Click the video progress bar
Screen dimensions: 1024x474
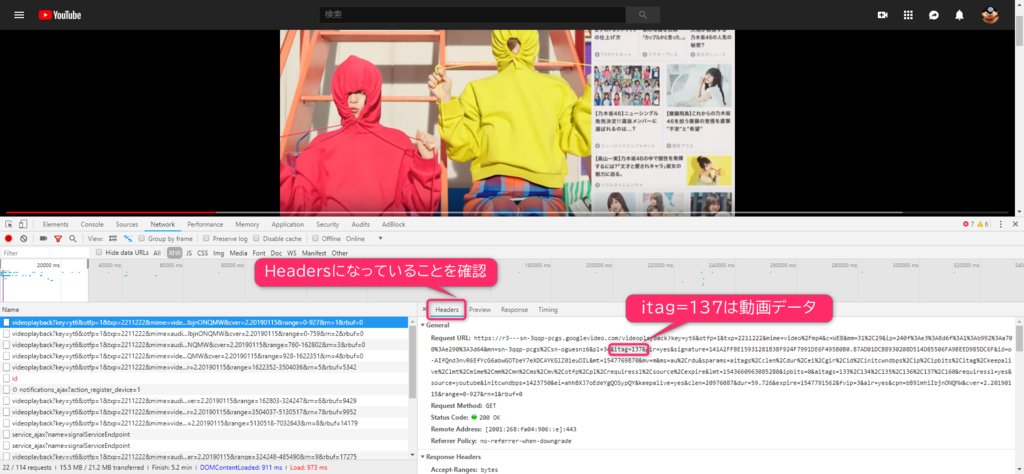pos(507,212)
